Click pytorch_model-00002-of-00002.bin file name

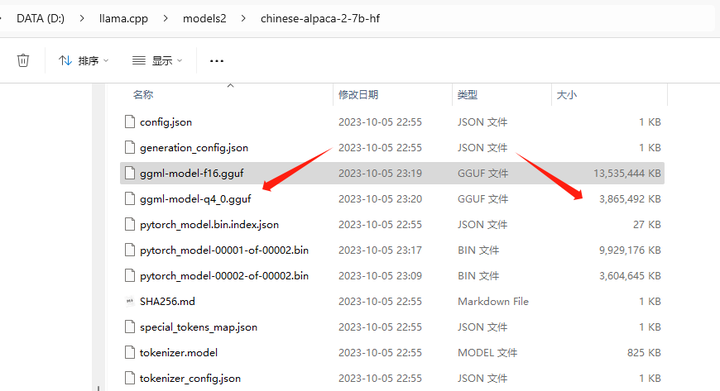tap(224, 276)
